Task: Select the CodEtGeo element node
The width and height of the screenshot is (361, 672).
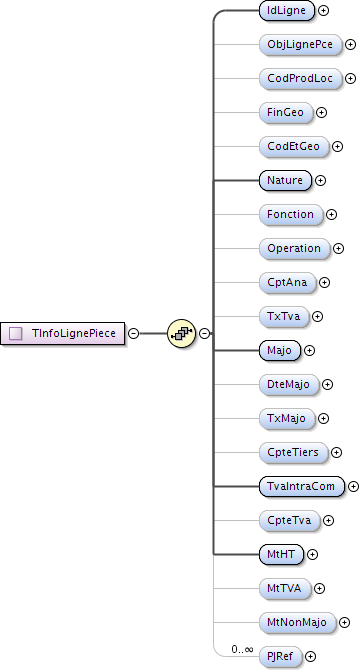Action: 294,147
